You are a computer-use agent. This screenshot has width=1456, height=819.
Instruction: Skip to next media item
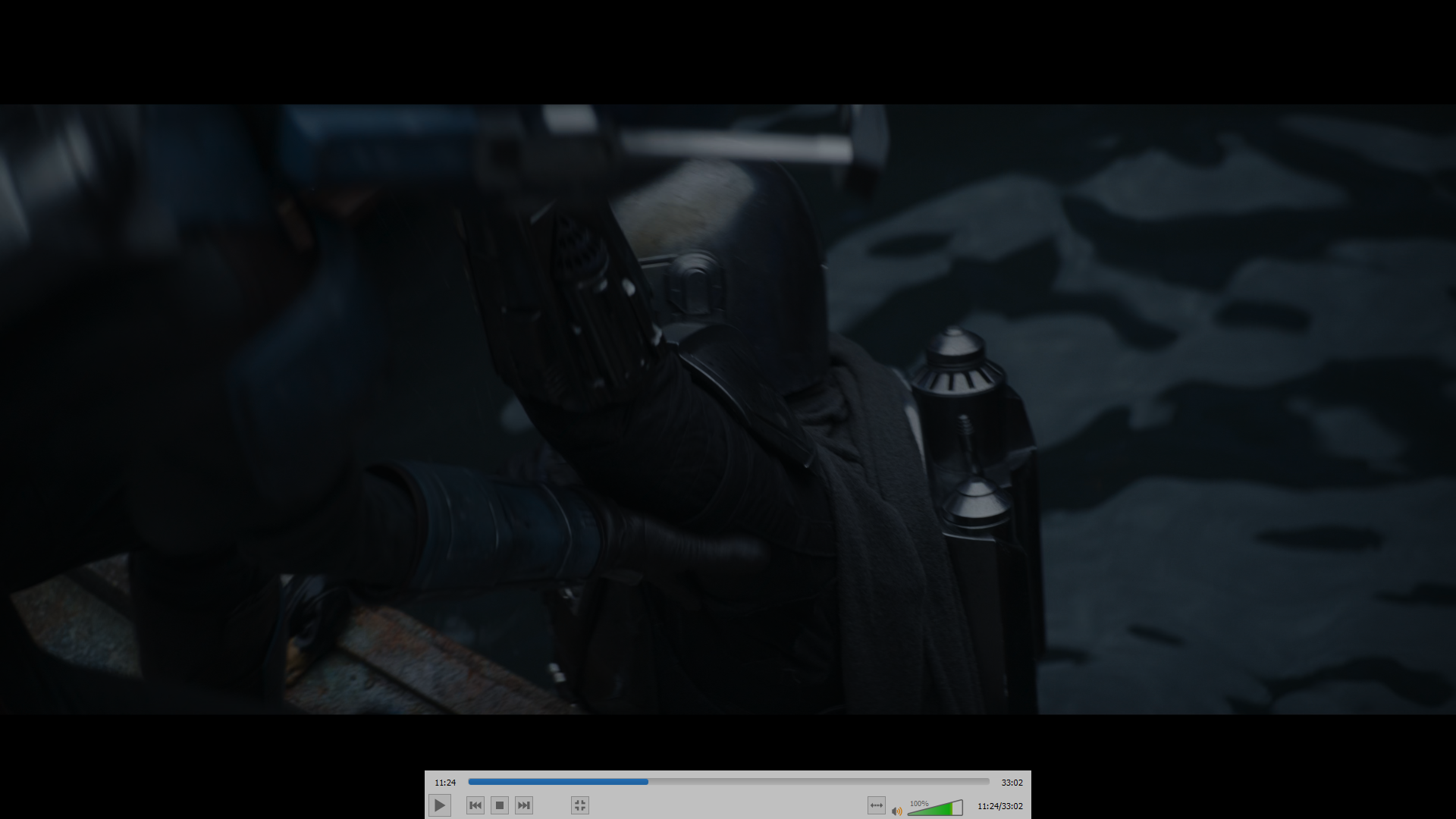524,805
